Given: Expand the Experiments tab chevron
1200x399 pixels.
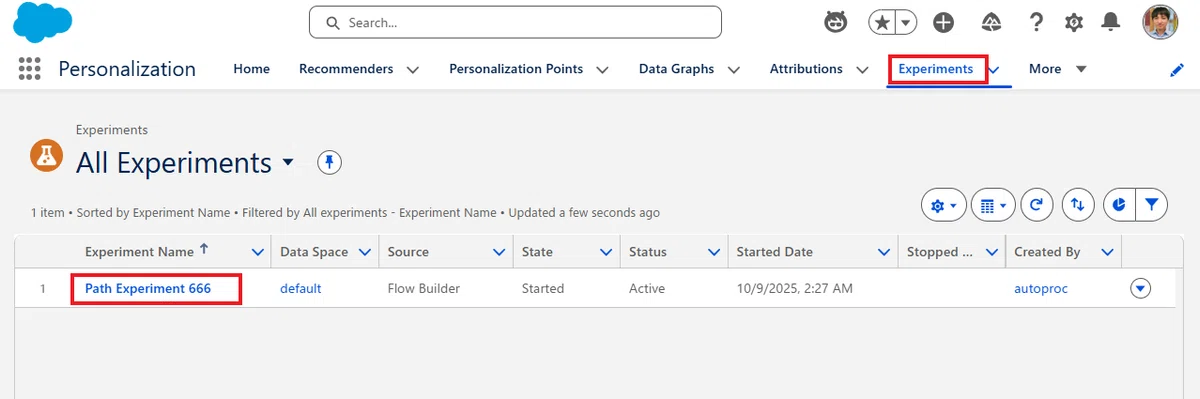Looking at the screenshot, I should pos(994,70).
